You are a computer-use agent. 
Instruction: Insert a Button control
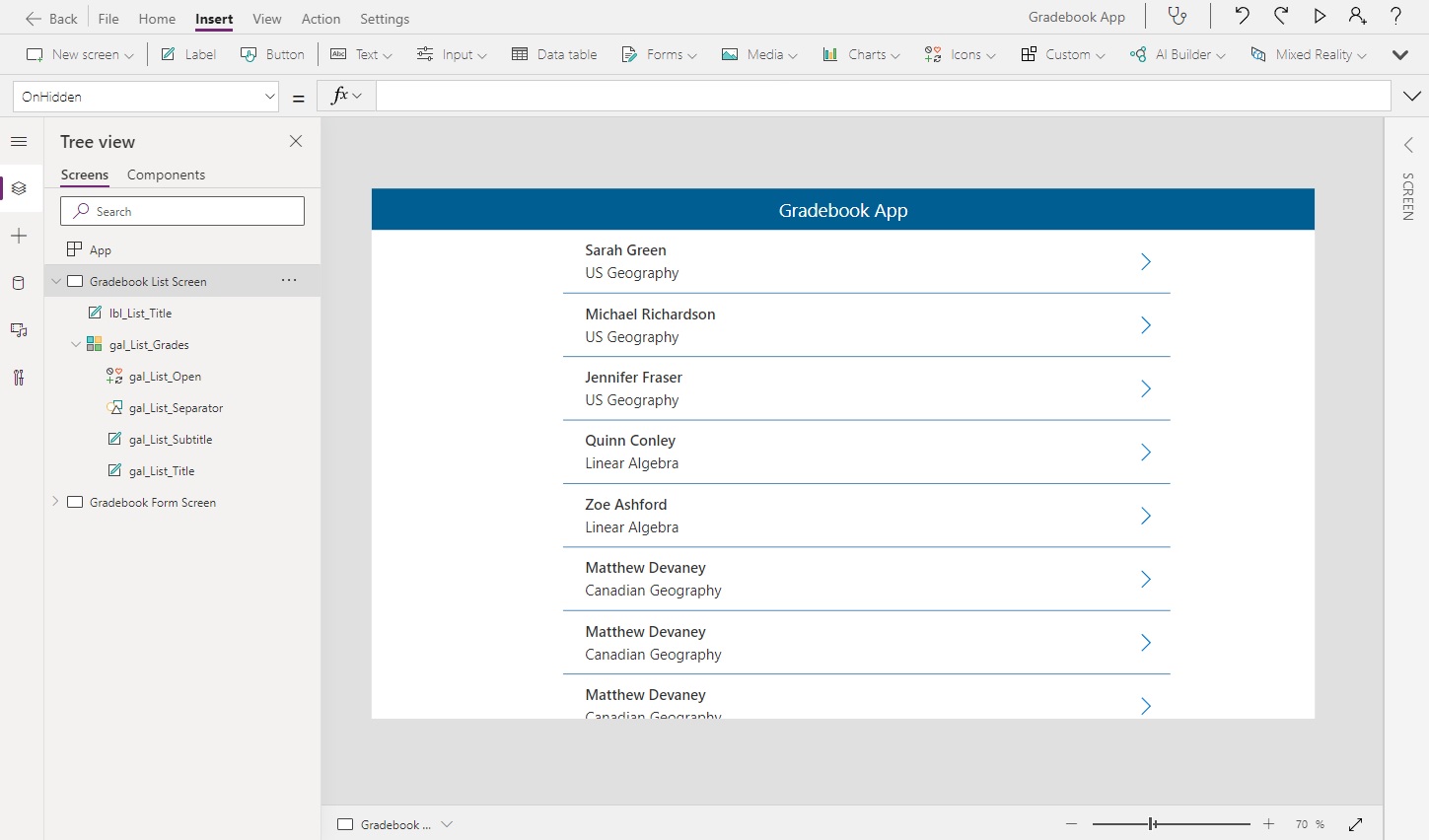[272, 54]
